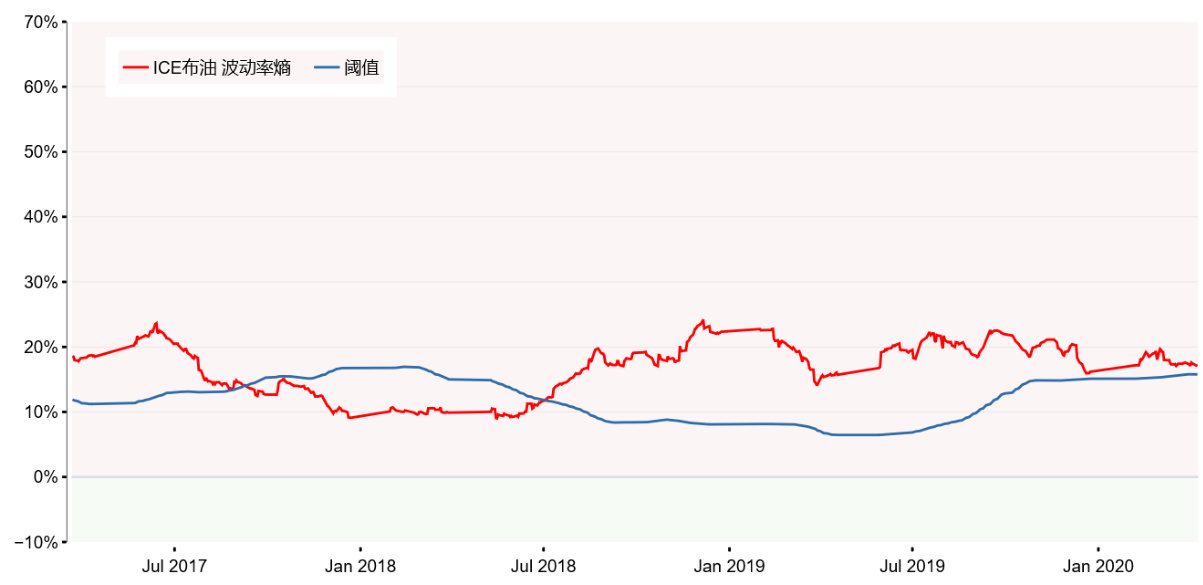Click the blue line swatch in the legend

[327, 69]
